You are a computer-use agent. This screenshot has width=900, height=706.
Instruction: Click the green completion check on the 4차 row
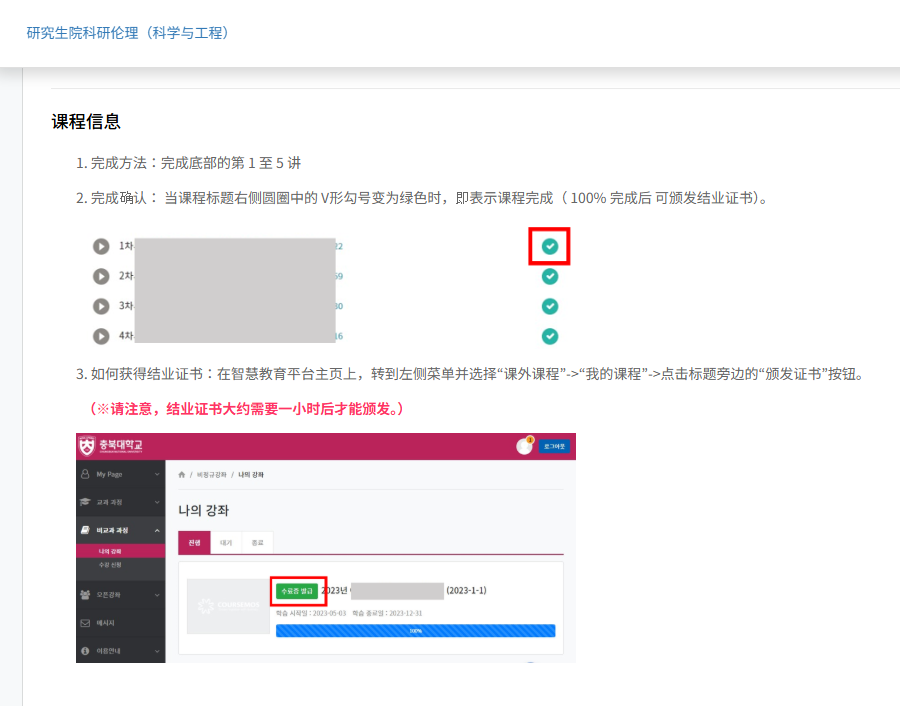(550, 336)
